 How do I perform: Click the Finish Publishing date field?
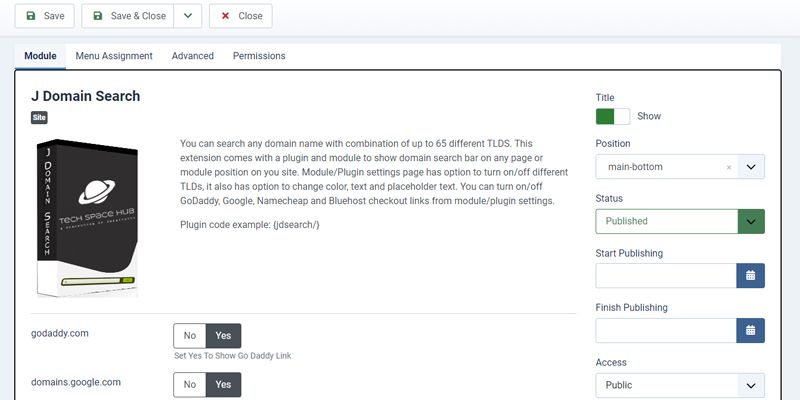(666, 331)
